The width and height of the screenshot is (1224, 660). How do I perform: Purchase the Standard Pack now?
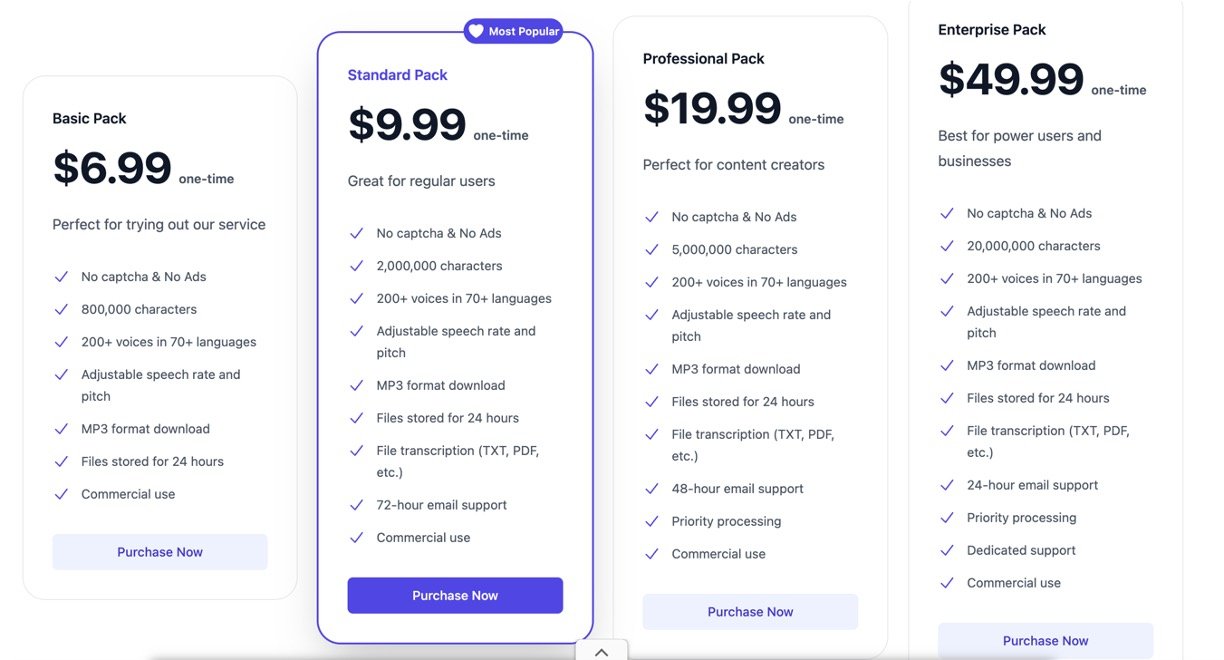(x=455, y=595)
